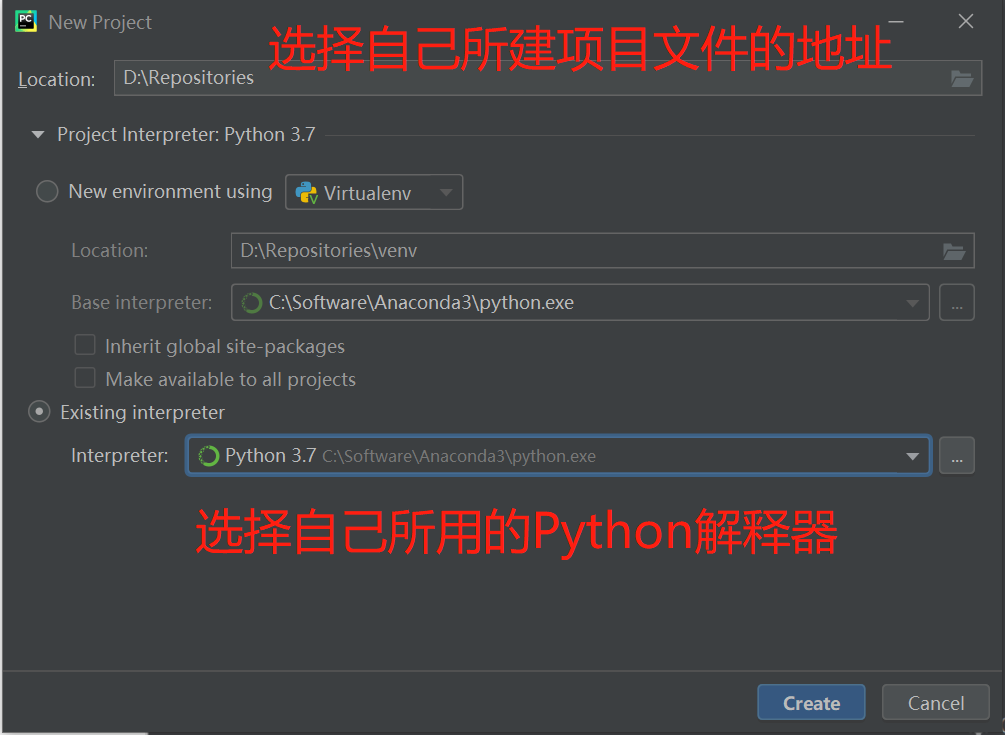Image resolution: width=1005 pixels, height=735 pixels.
Task: Click the Anaconda icon beside Python 3.7
Action: [209, 456]
